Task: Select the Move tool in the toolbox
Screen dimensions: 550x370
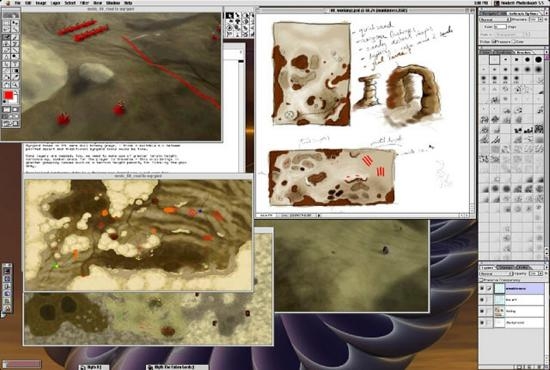Action: pos(15,23)
